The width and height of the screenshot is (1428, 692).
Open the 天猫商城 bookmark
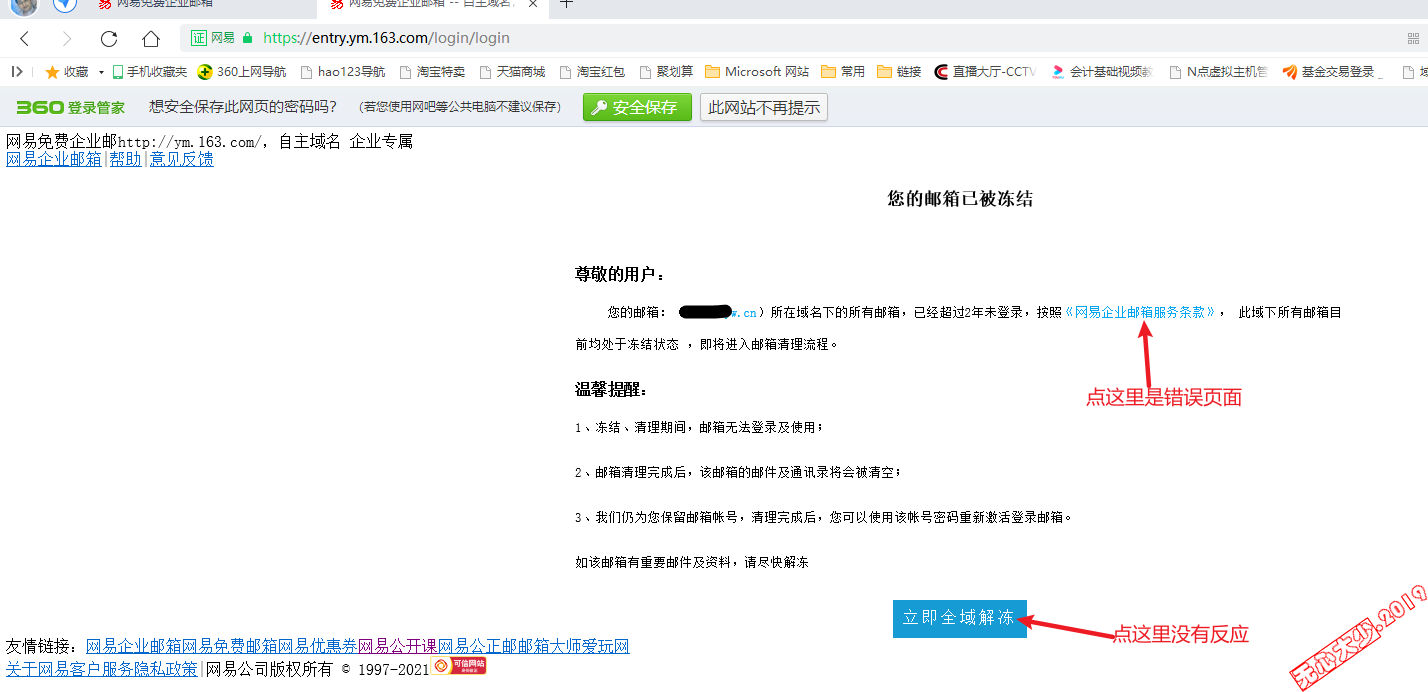click(513, 72)
